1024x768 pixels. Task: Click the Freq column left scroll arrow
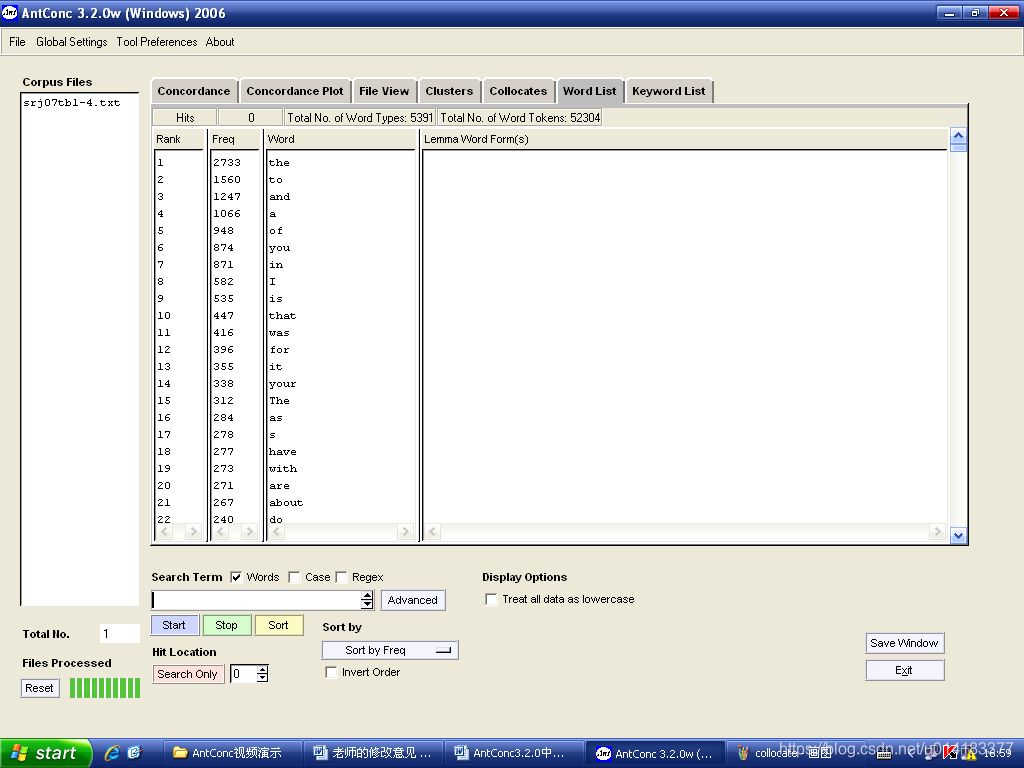pos(221,532)
